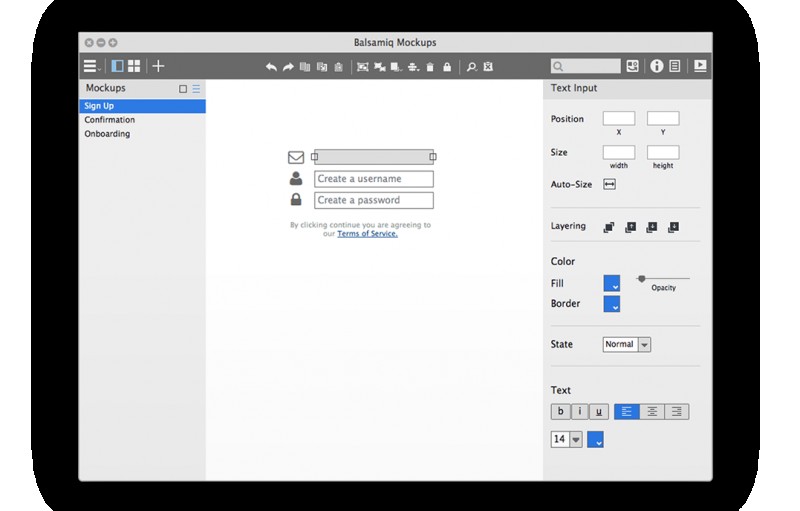The image size is (800, 511).
Task: Open the toolbar align dropdown icon
Action: [414, 67]
